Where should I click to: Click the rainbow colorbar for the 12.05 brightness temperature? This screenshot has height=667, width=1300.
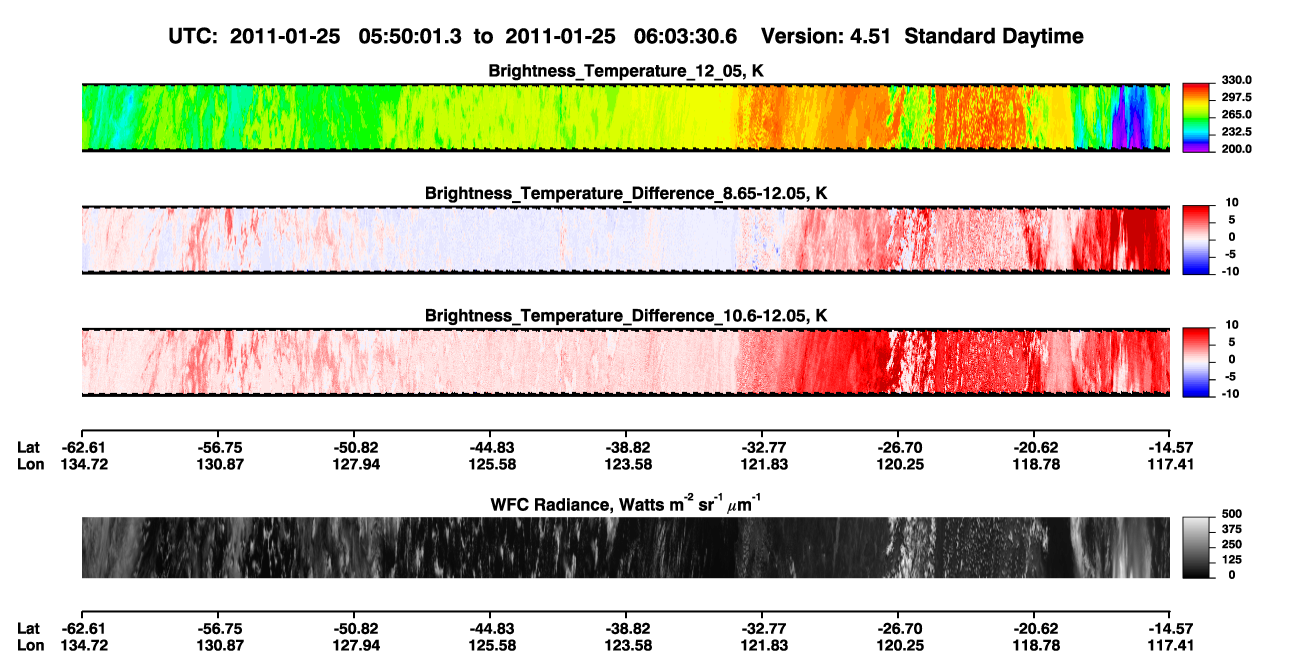pos(1197,117)
